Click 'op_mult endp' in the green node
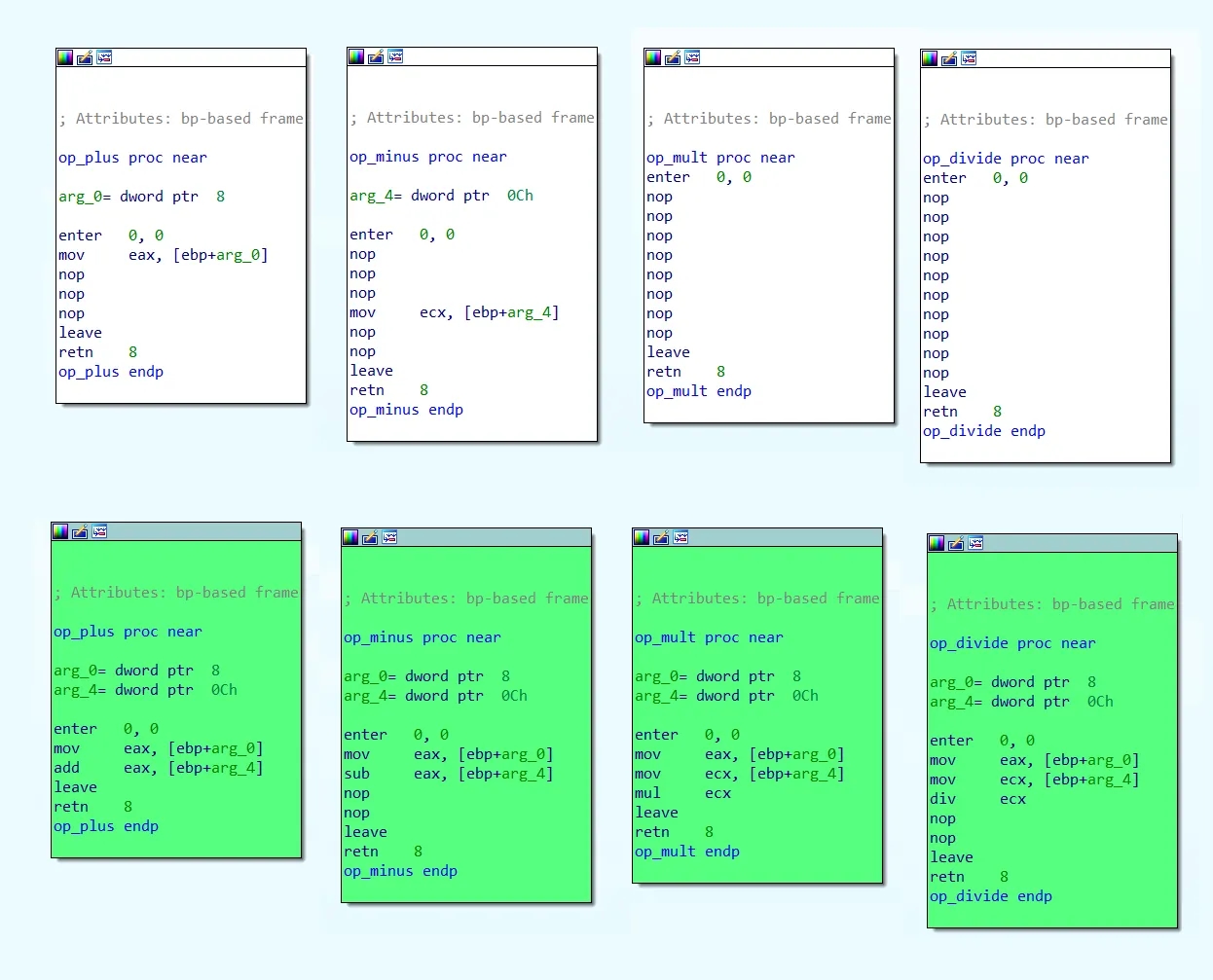Image resolution: width=1213 pixels, height=980 pixels. pyautogui.click(x=686, y=852)
